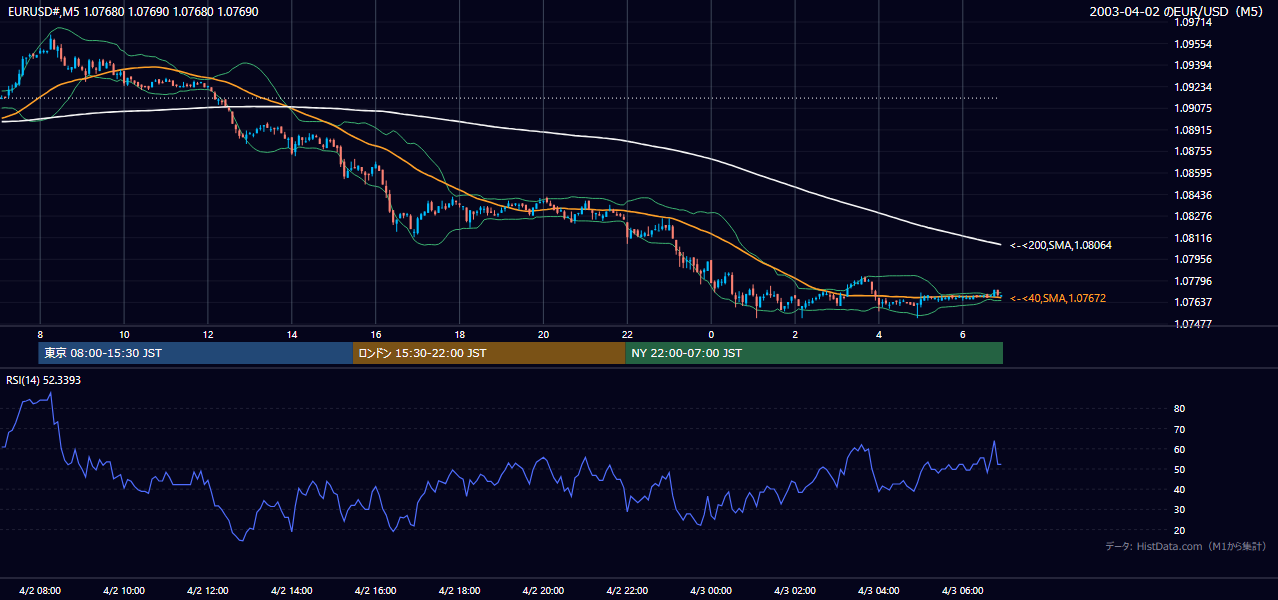Select the '4/2 22:00' bottom time label
This screenshot has height=600, width=1278.
pyautogui.click(x=628, y=590)
